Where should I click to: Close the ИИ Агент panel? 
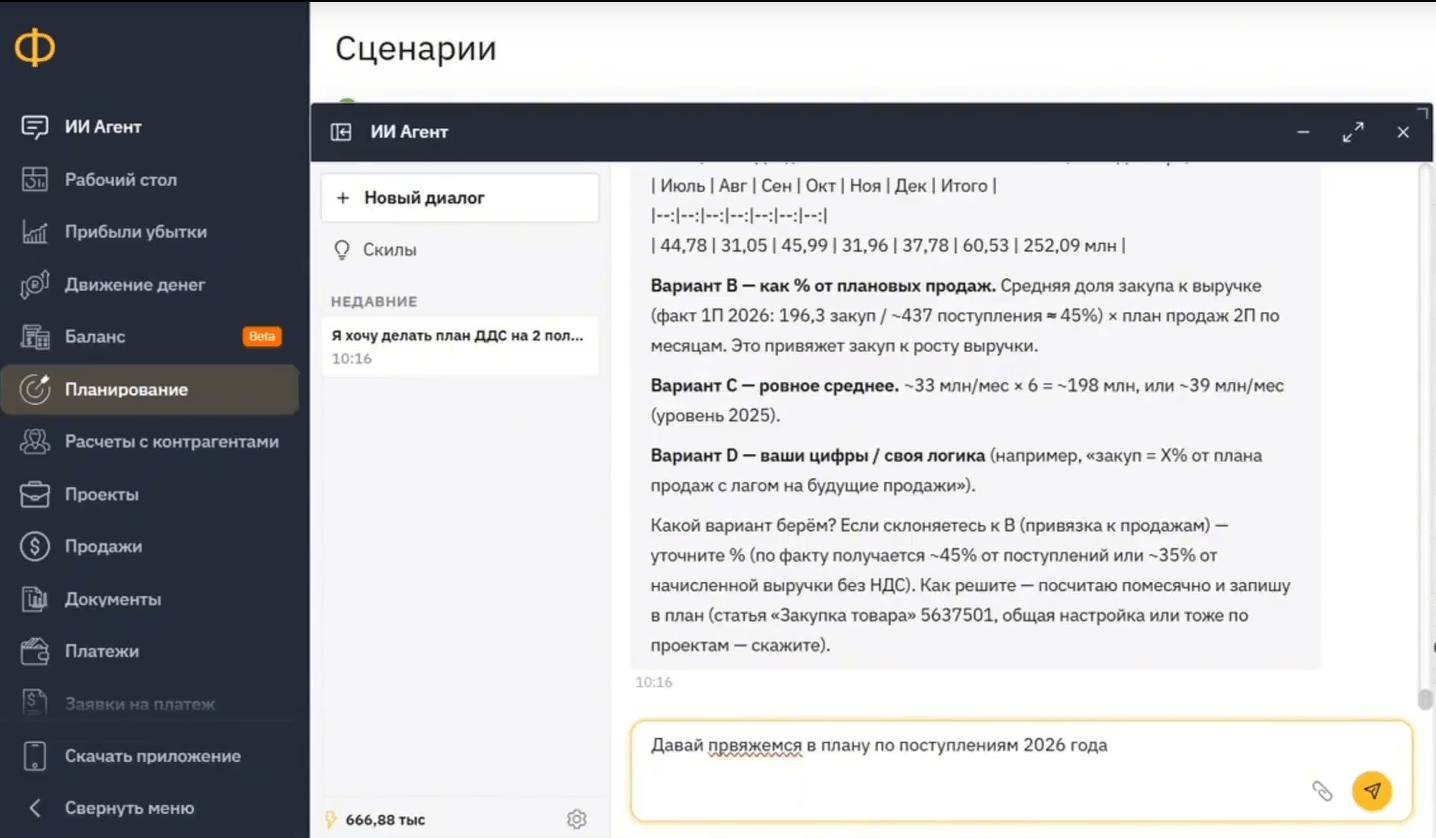pyautogui.click(x=1403, y=132)
